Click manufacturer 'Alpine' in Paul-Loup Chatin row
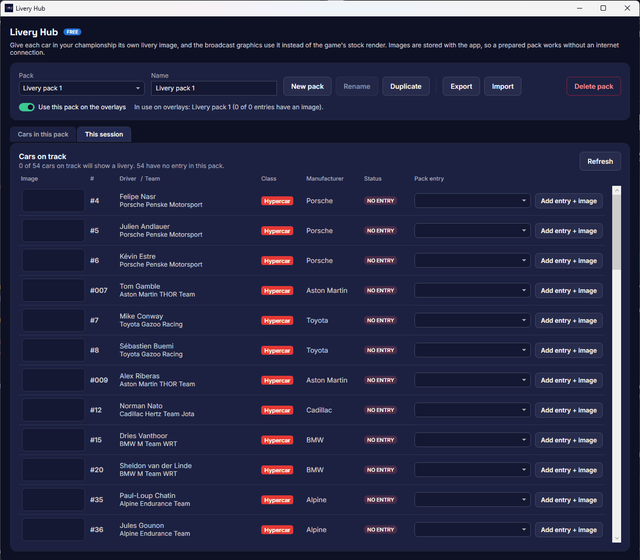The image size is (640, 560). 316,500
